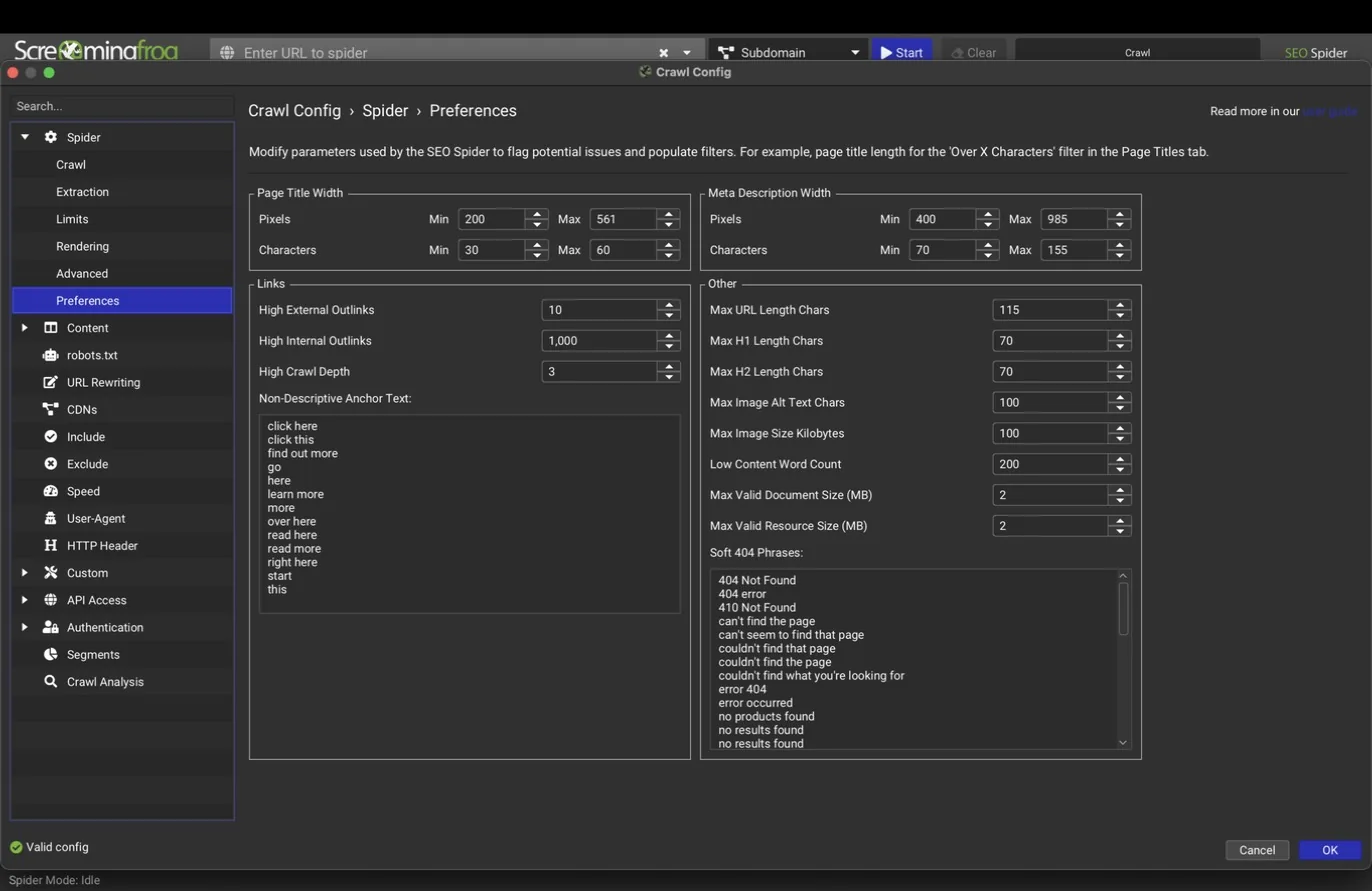Click the Crawl tab in main window
Screen dimensions: 1372x891
click(x=1137, y=53)
